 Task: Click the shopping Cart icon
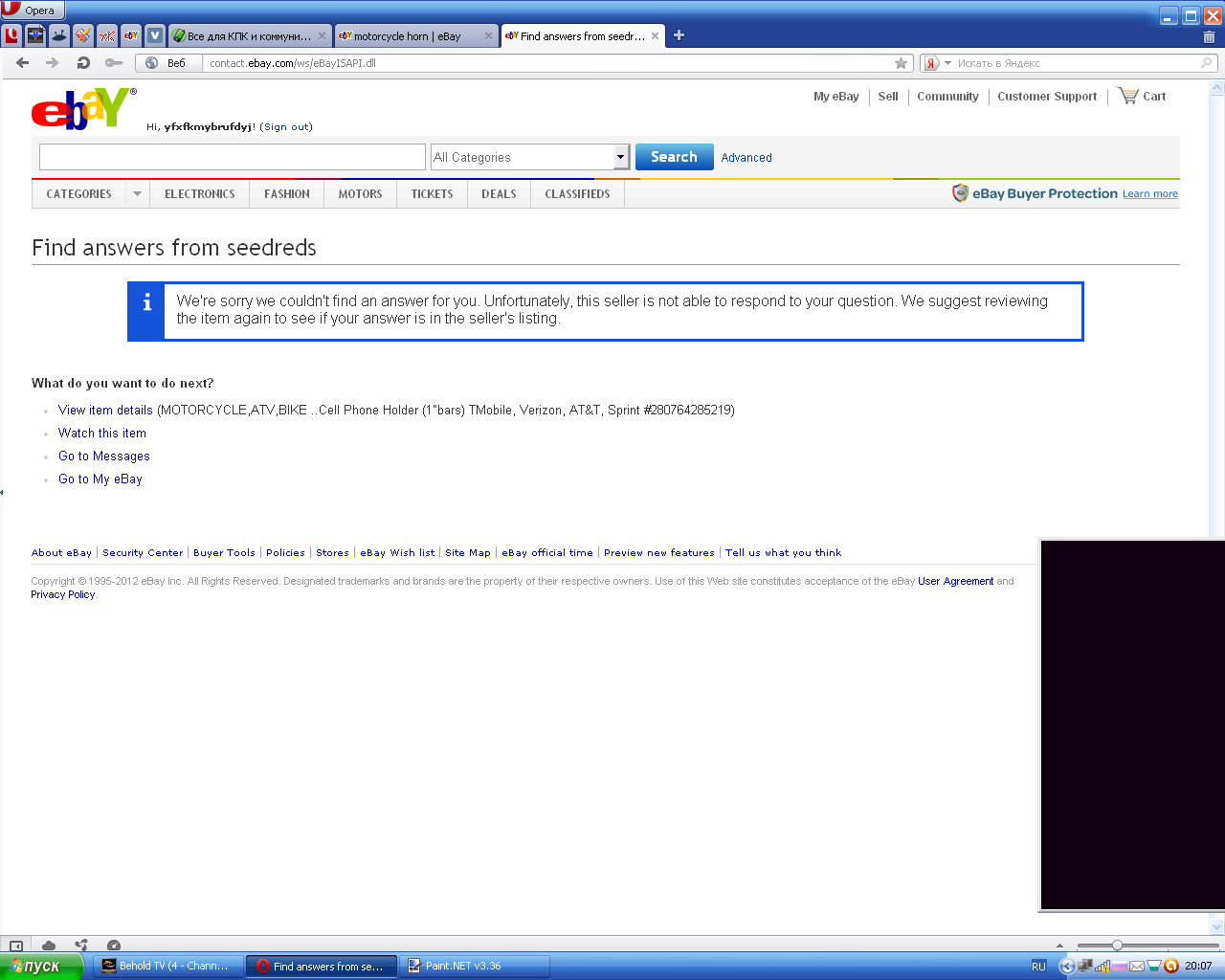tap(1128, 96)
